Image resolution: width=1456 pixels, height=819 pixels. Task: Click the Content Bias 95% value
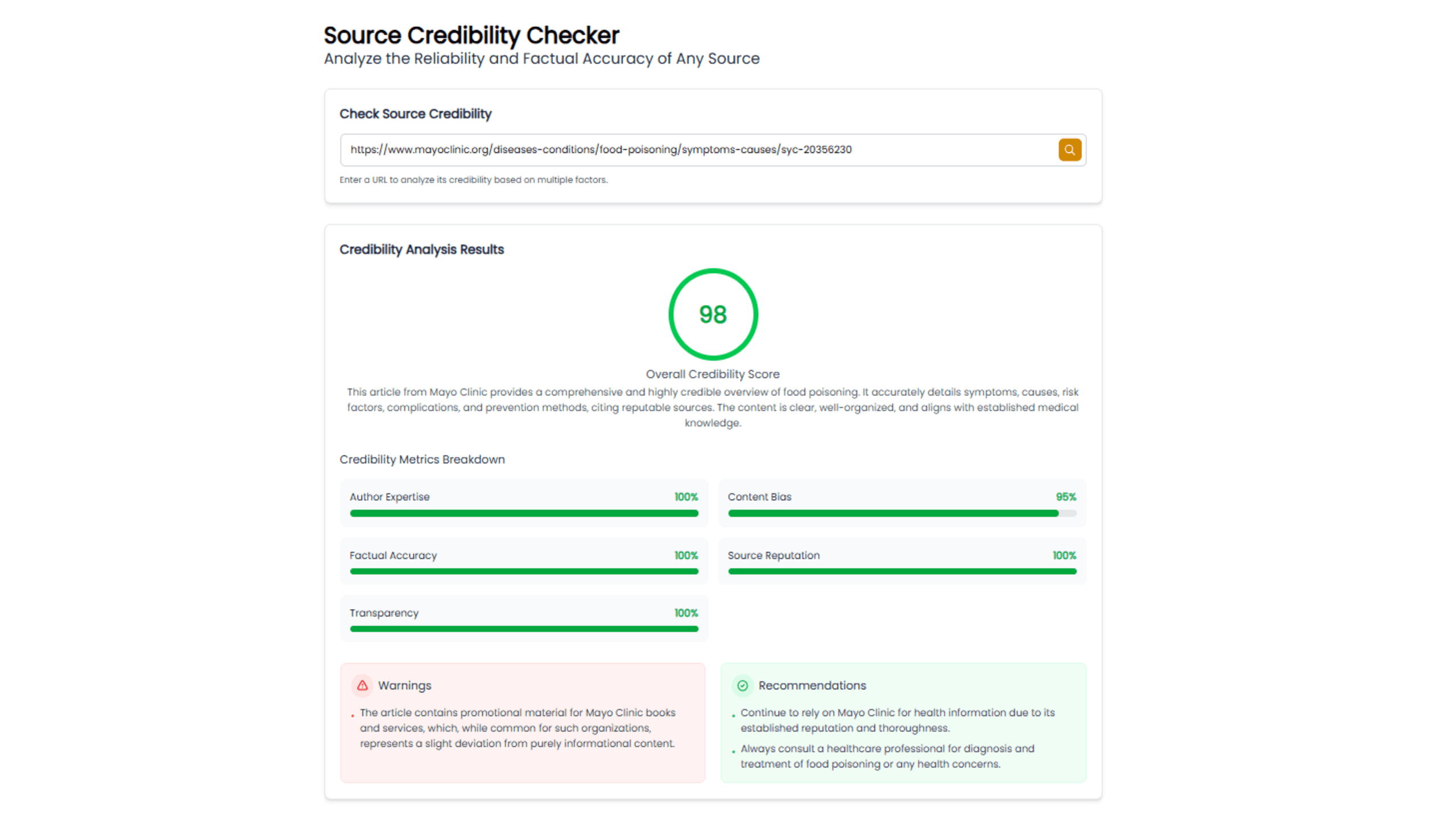(x=1066, y=497)
